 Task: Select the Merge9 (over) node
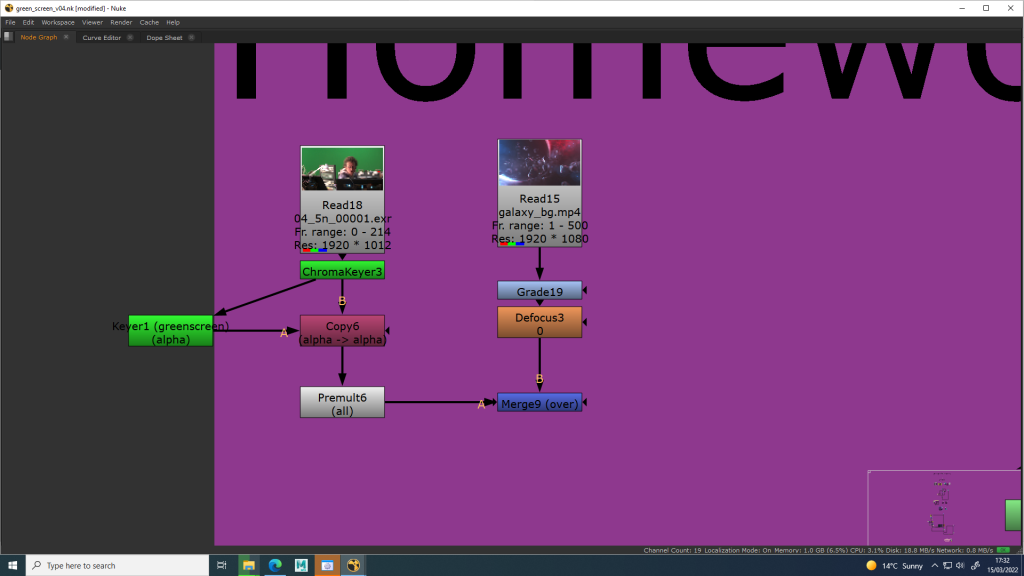click(x=539, y=403)
